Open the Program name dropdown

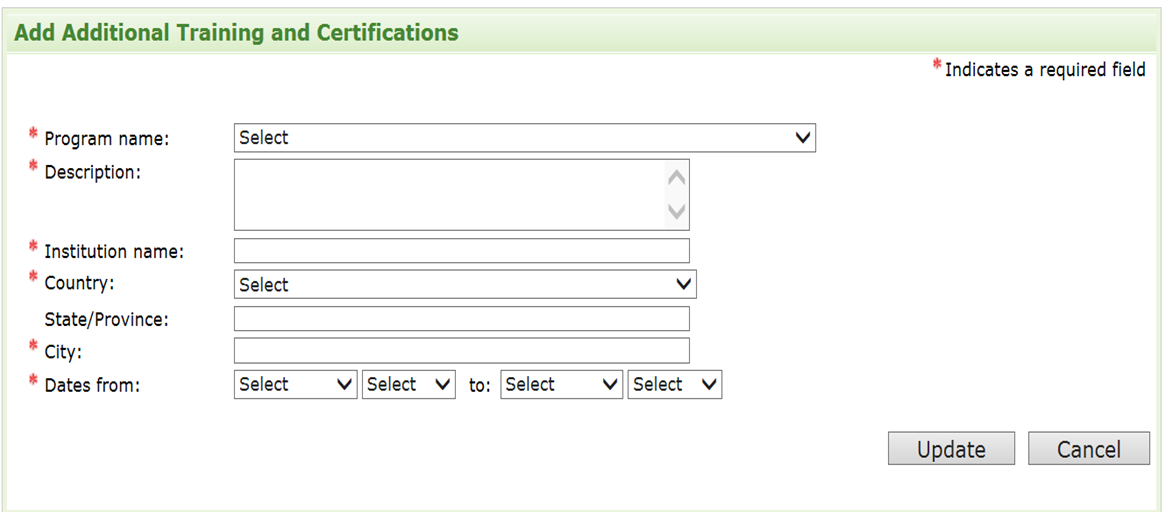524,138
